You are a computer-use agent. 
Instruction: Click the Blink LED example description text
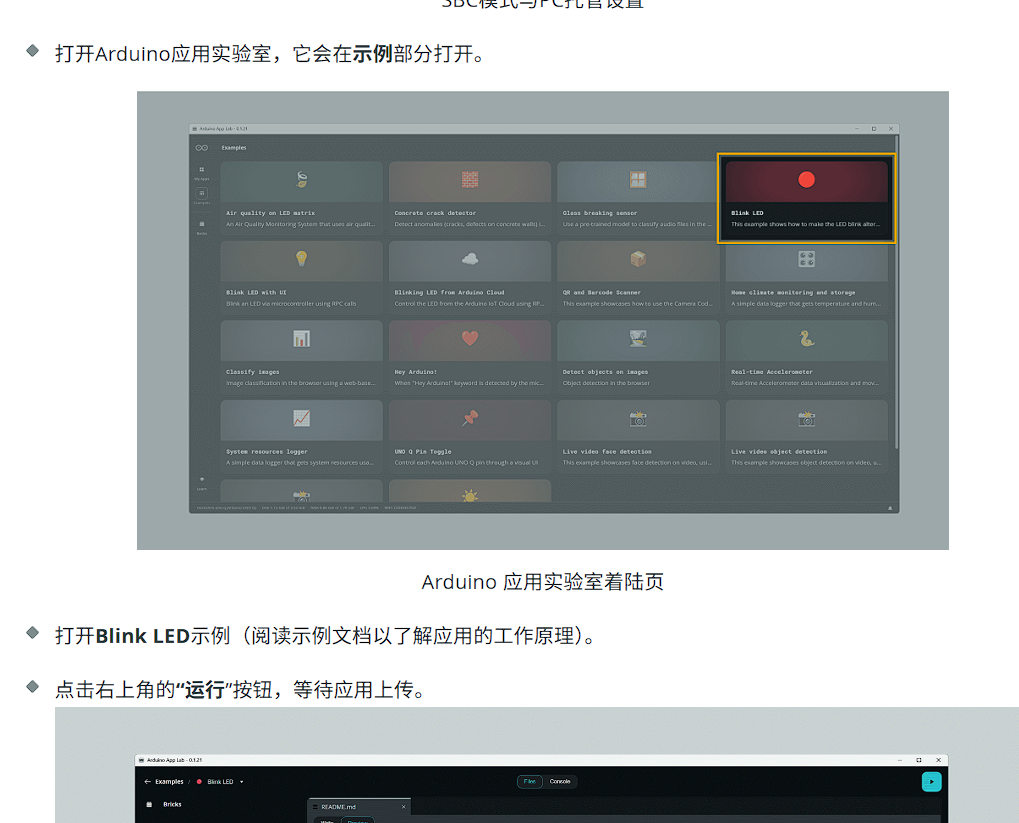point(805,224)
